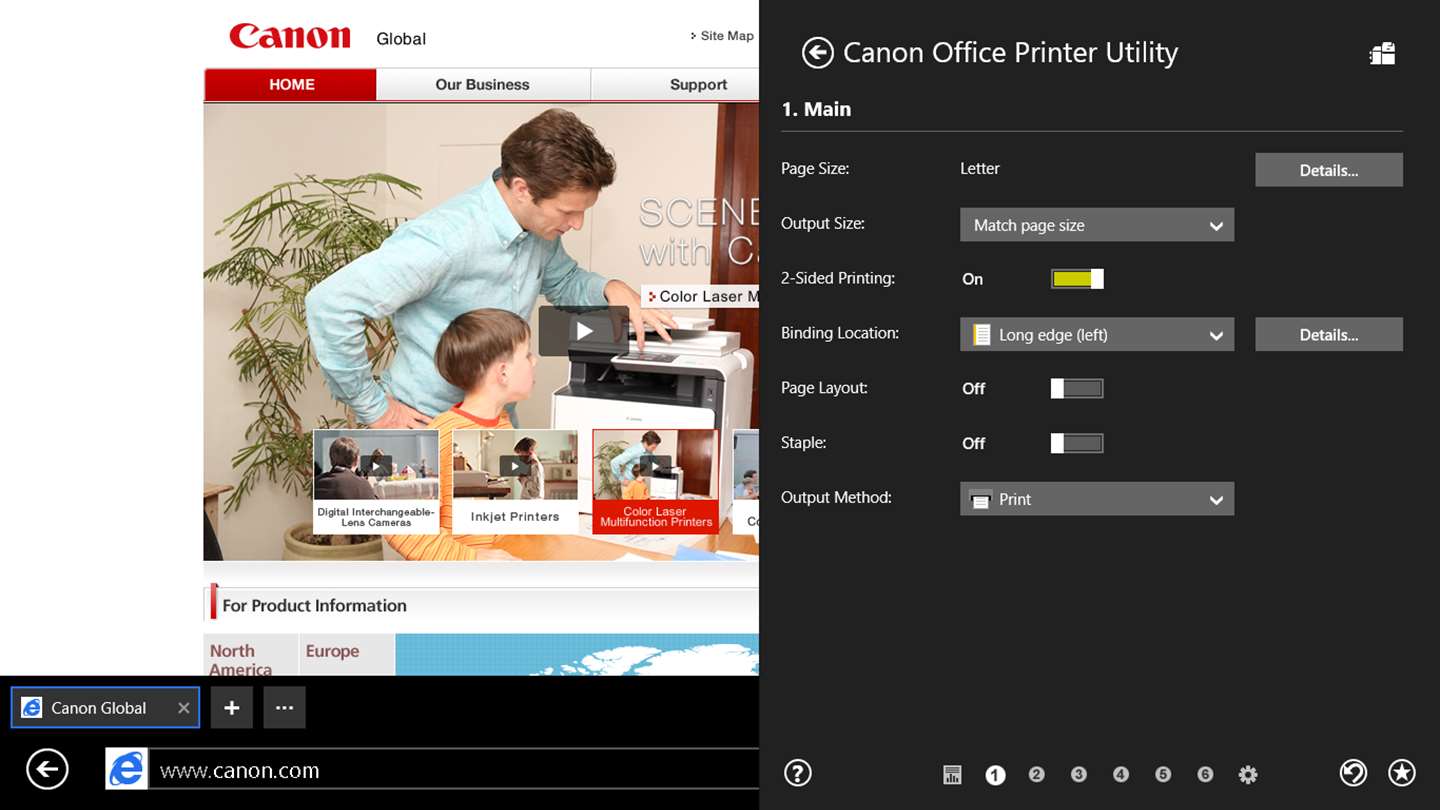Click the www.canon.com address field
Screen dimensions: 1440x810
click(454, 771)
